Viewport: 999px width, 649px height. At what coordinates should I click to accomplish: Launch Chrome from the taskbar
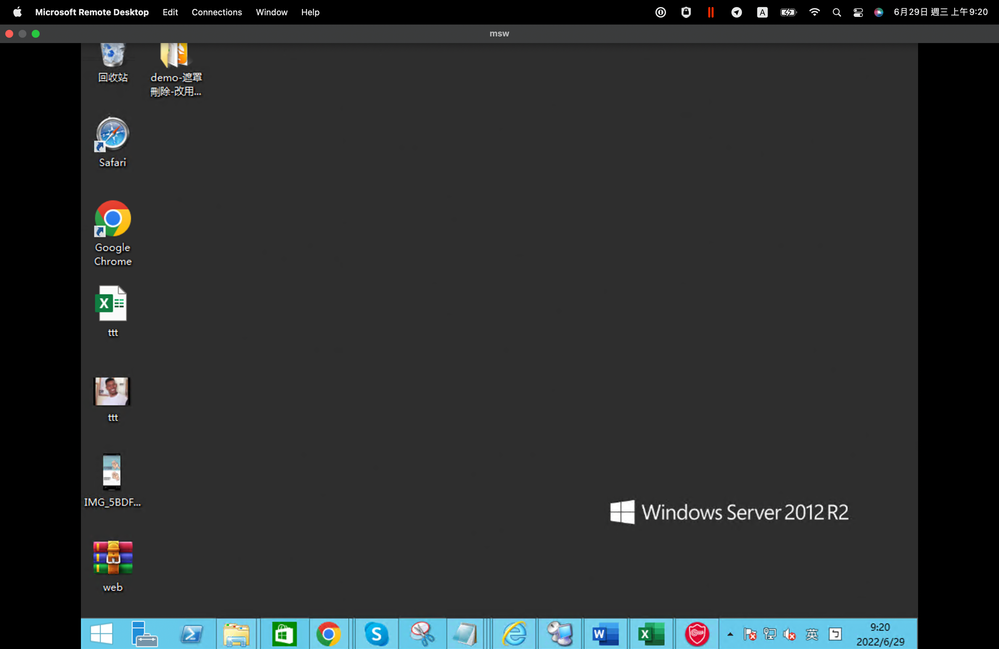pos(329,634)
